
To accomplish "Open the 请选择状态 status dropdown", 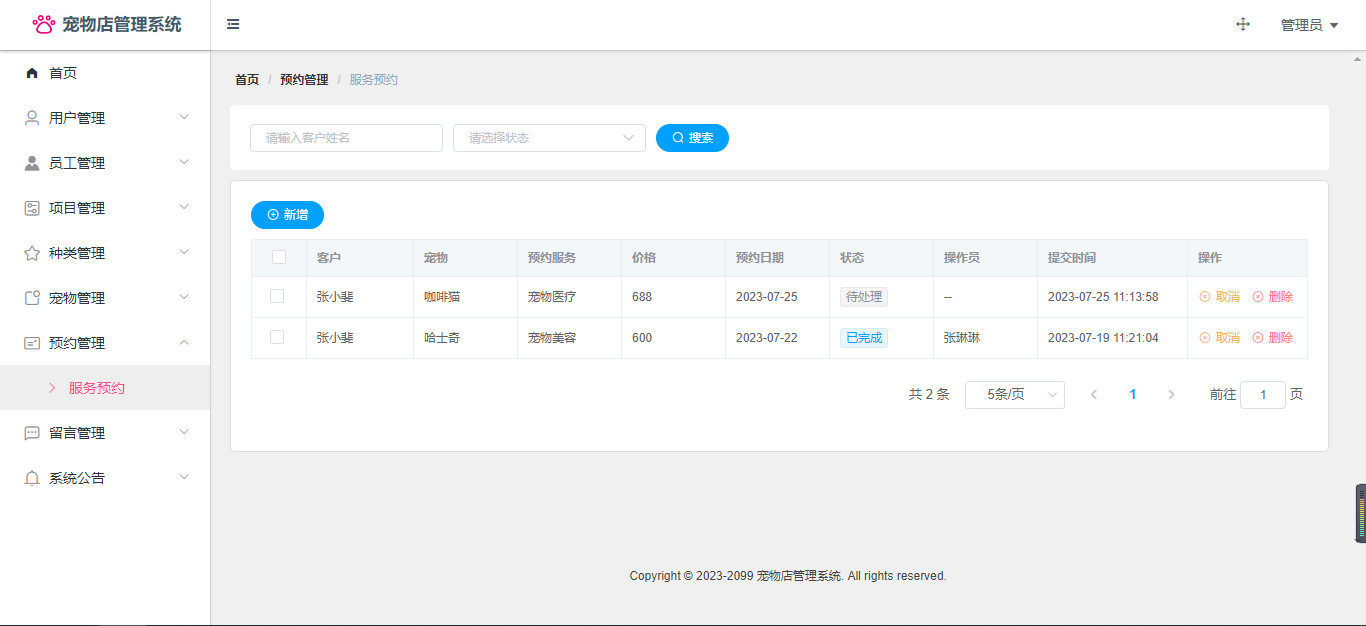I will (x=549, y=138).
